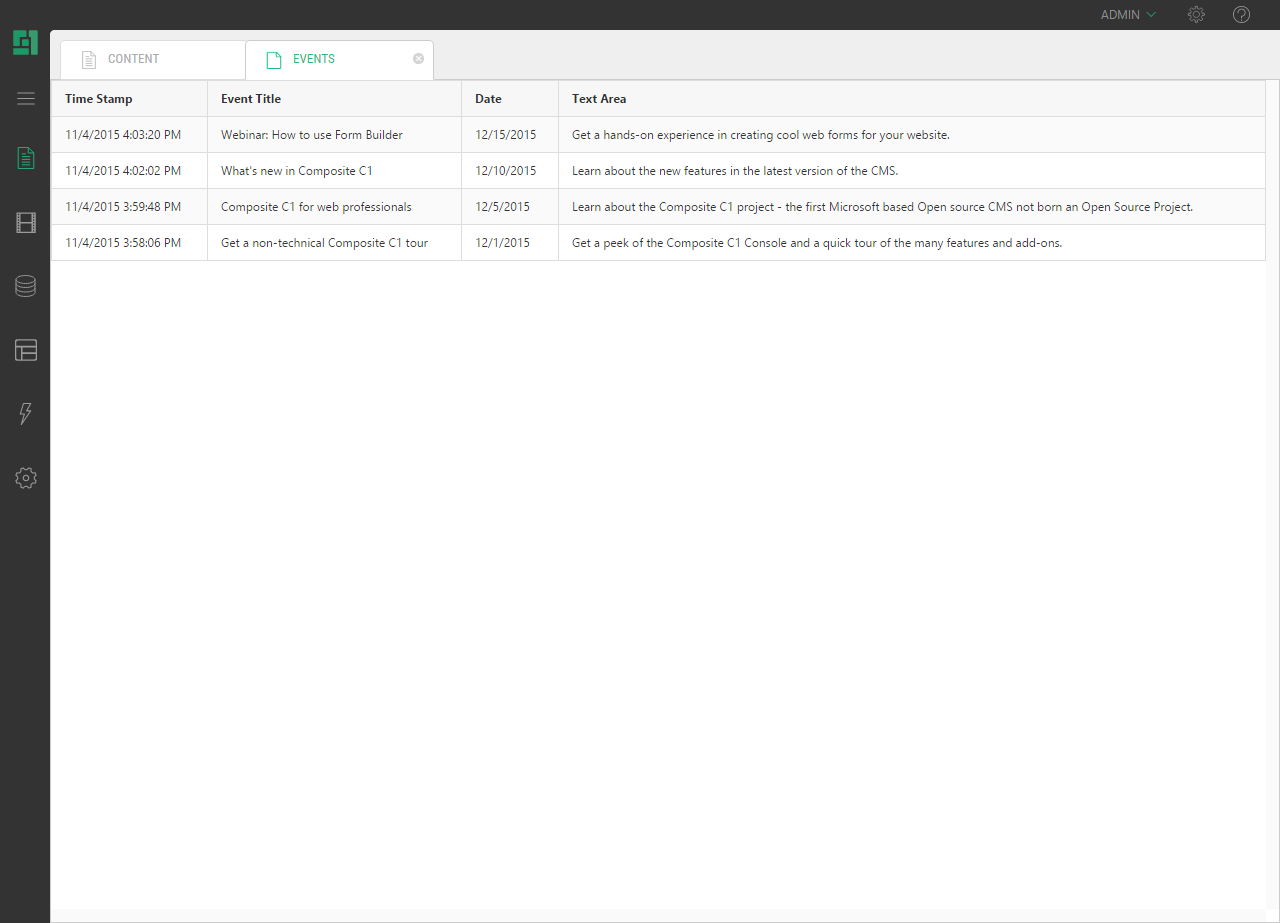Open the Data perspective database icon

coord(26,286)
